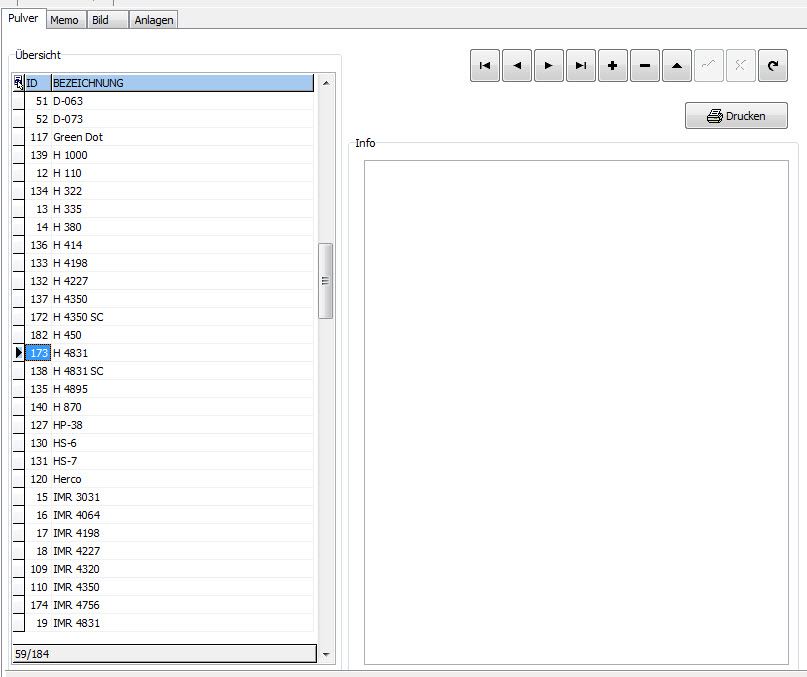Select row H 4350 with ID 137
This screenshot has height=677, width=807.
(x=163, y=299)
